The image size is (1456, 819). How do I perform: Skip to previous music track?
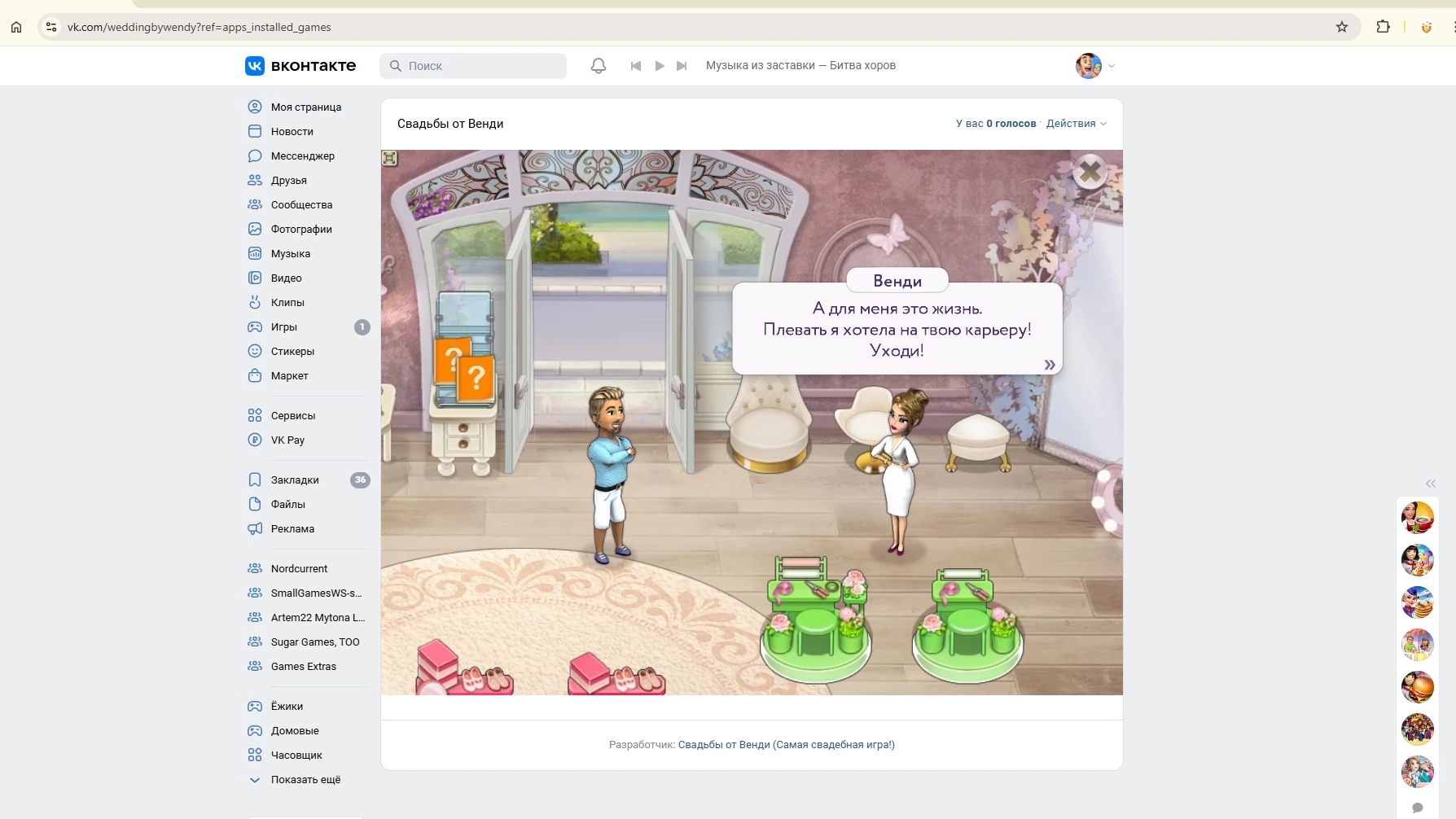pos(636,66)
